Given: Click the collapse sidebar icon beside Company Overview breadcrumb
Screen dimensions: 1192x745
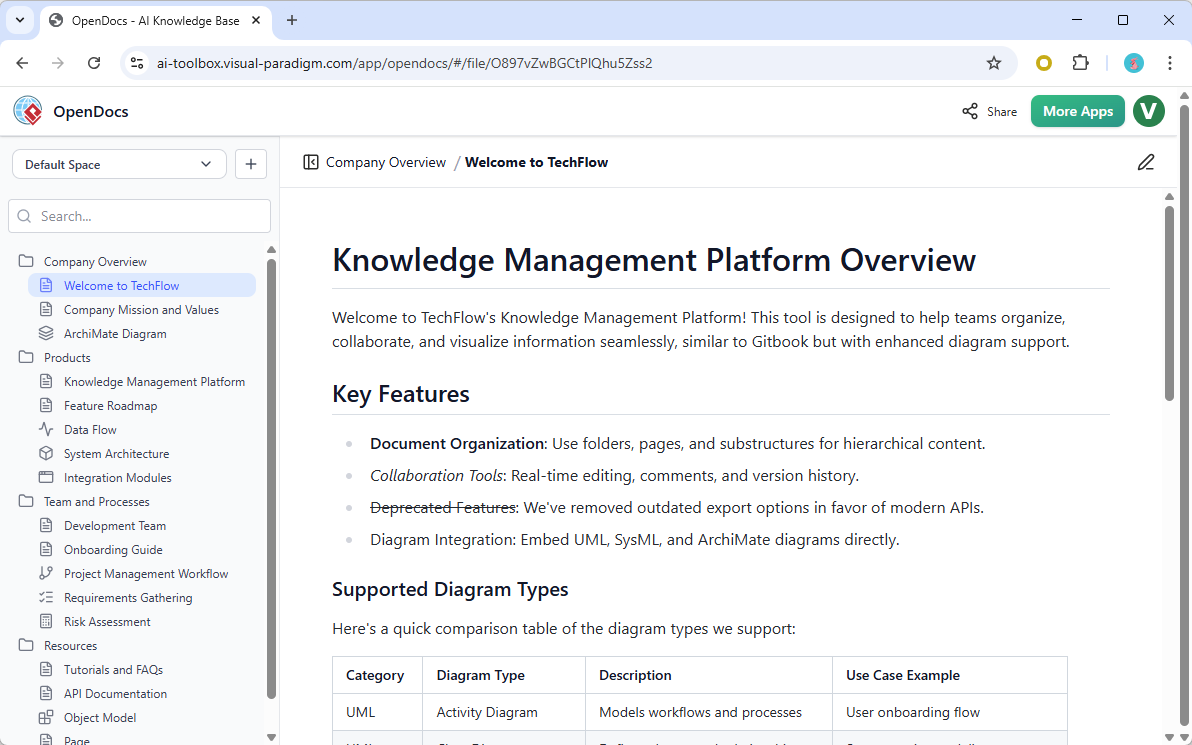Looking at the screenshot, I should coord(310,161).
